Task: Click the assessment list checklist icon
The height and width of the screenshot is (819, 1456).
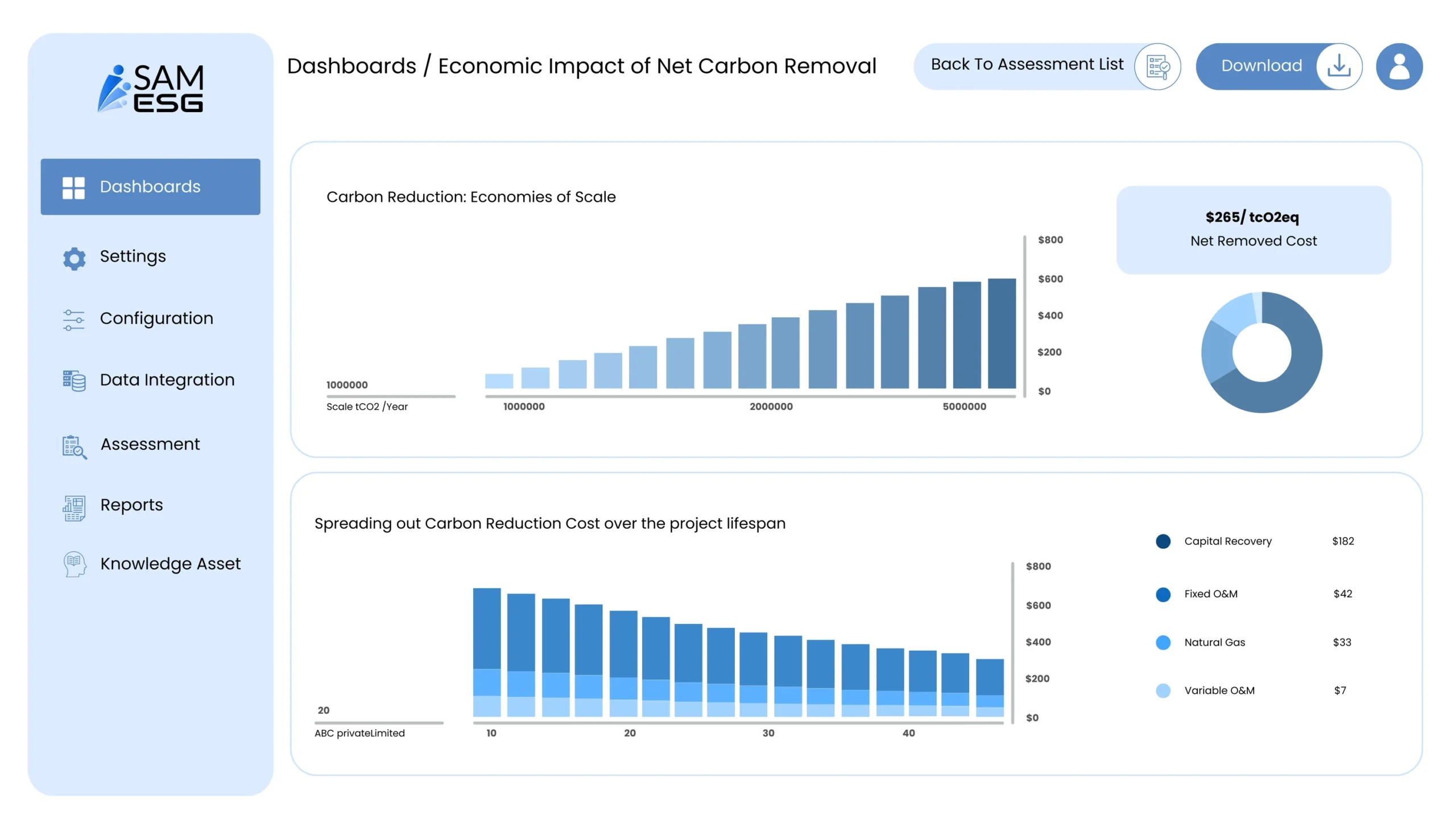Action: [1157, 67]
